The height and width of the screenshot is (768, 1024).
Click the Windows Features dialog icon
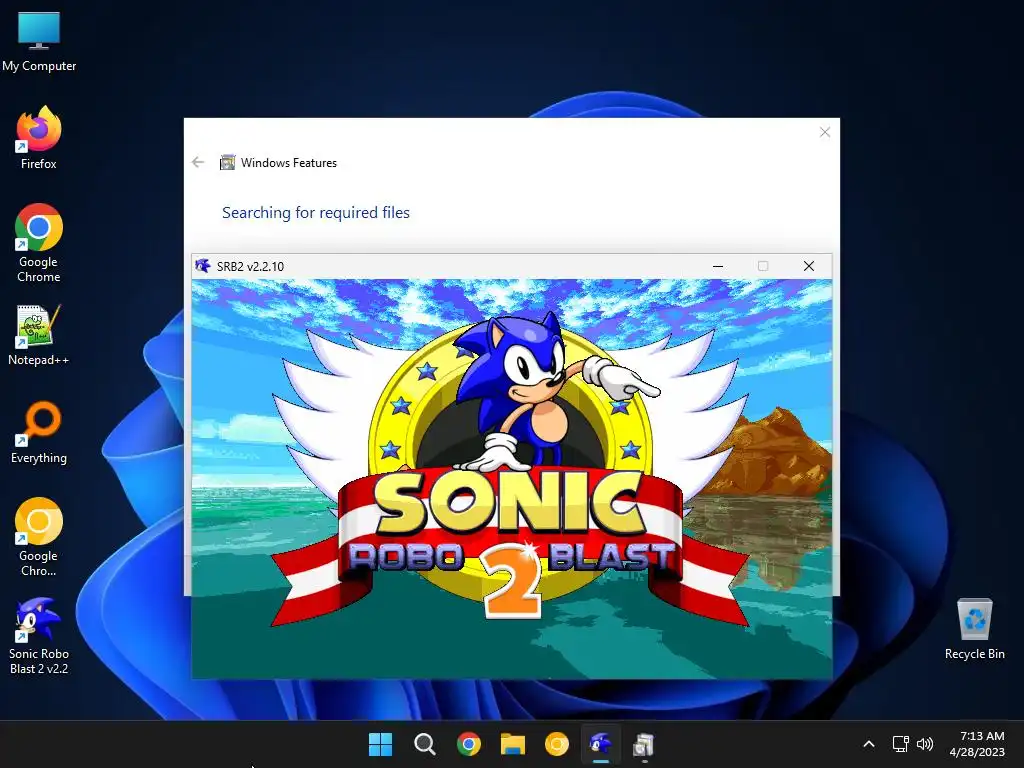click(x=227, y=162)
